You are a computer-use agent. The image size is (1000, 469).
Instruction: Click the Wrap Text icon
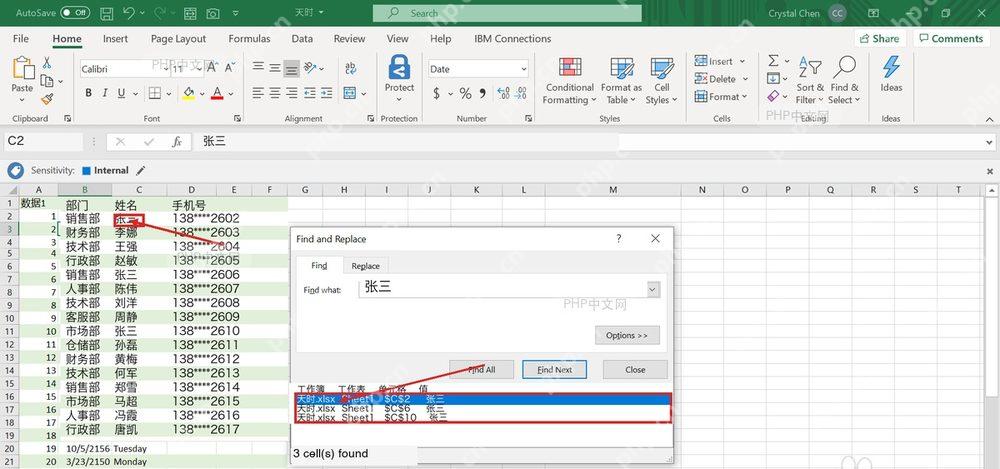[x=350, y=68]
